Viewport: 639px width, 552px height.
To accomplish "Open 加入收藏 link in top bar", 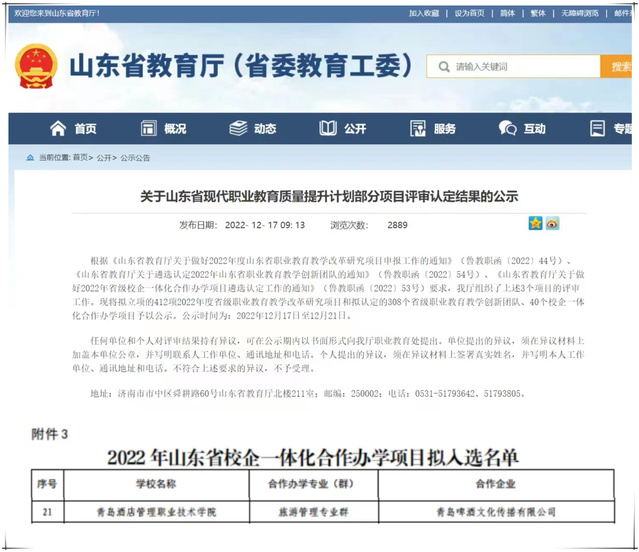I will point(424,13).
